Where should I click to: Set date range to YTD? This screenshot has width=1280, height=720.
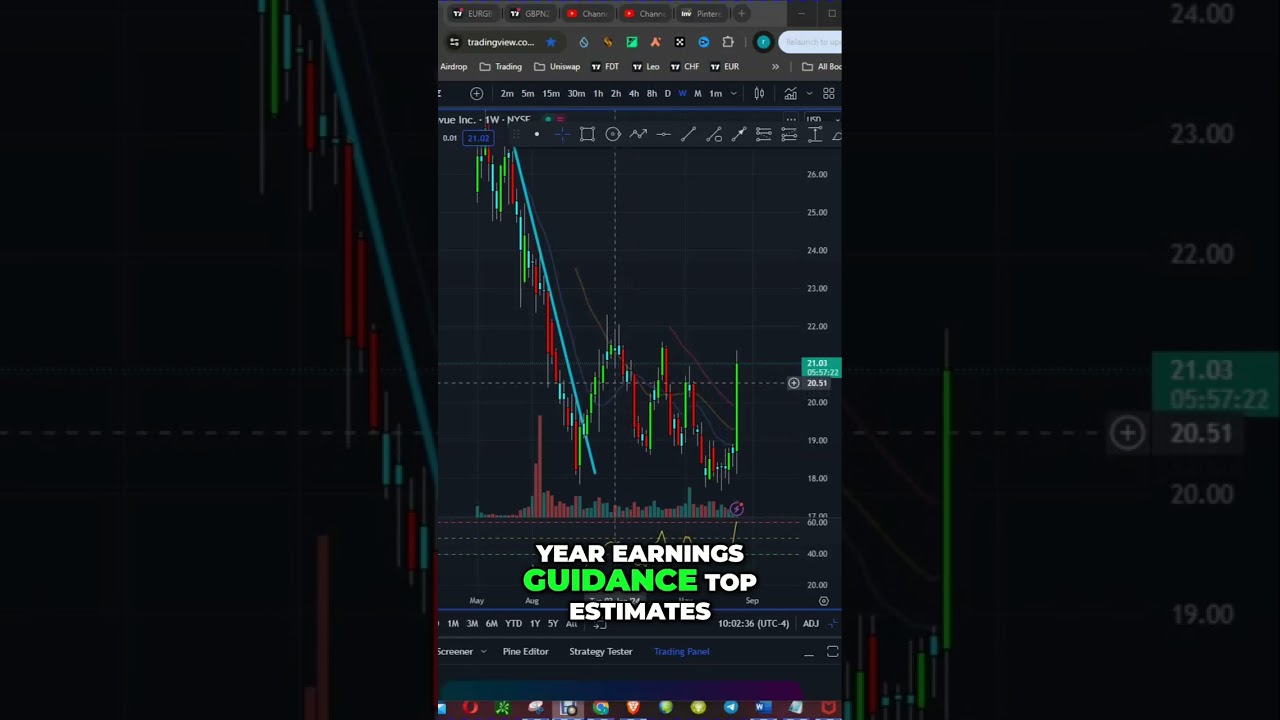pos(513,624)
